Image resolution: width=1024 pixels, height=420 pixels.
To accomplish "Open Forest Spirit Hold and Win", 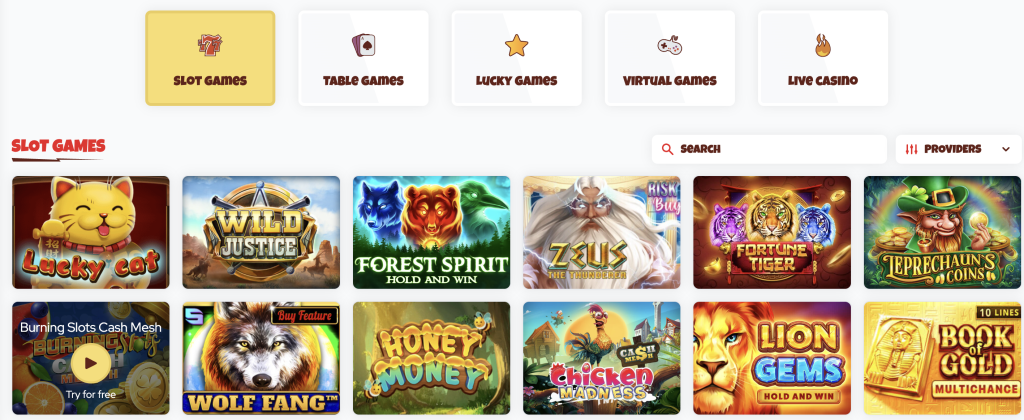I will tap(432, 233).
